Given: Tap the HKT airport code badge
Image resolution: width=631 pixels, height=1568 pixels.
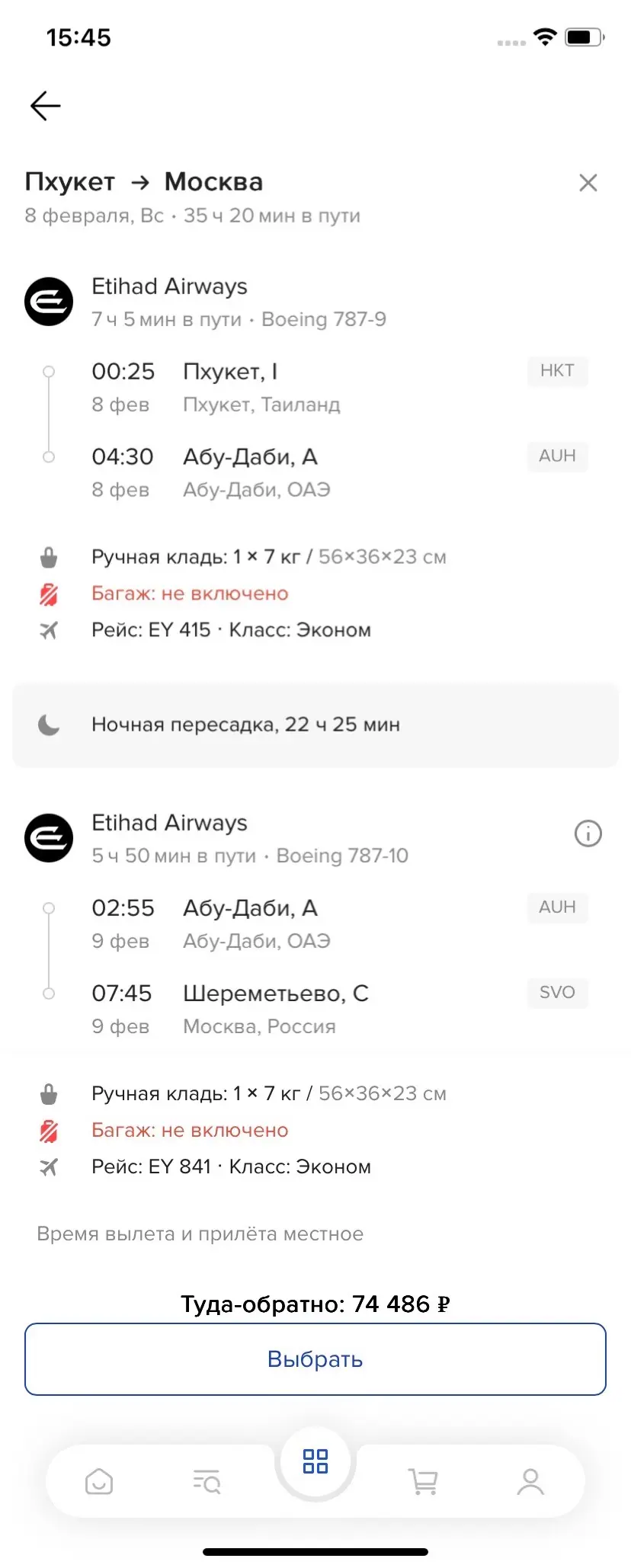Looking at the screenshot, I should (x=557, y=371).
